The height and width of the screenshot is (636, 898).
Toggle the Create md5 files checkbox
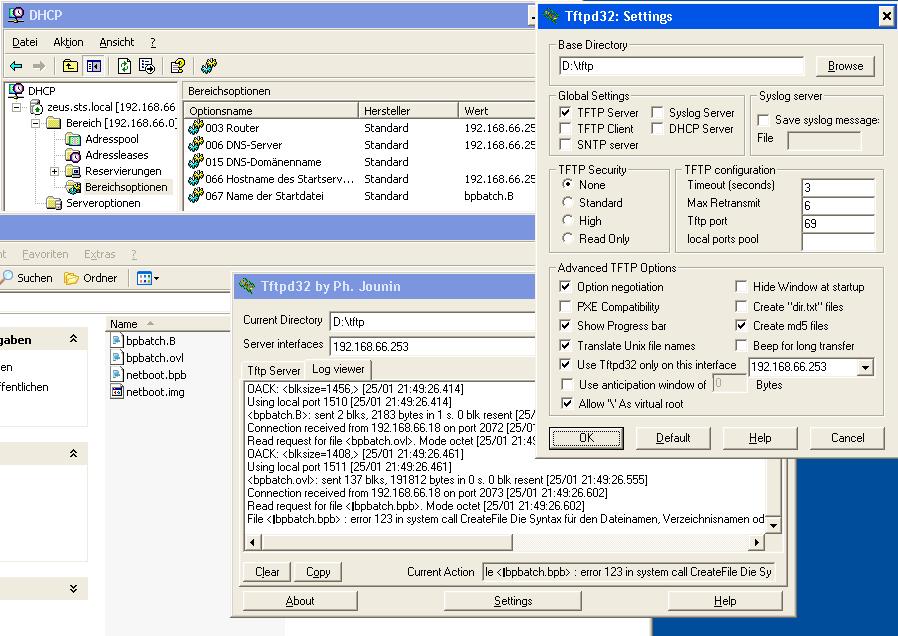point(742,326)
